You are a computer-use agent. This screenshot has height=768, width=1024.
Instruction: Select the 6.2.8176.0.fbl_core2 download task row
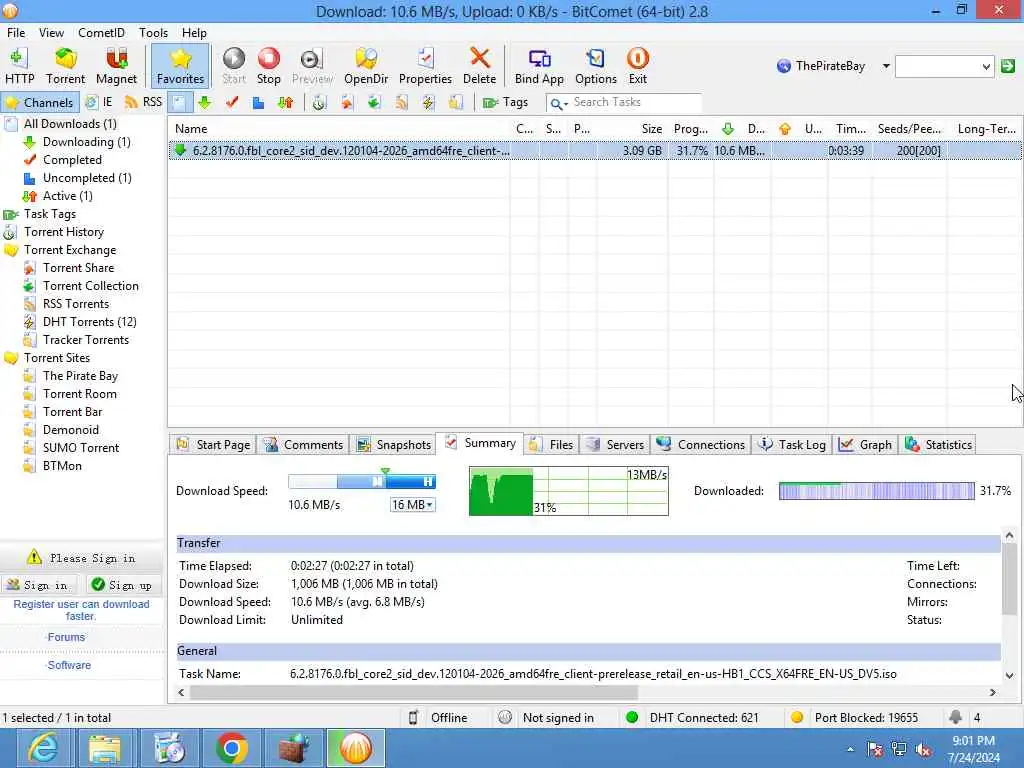click(x=595, y=151)
